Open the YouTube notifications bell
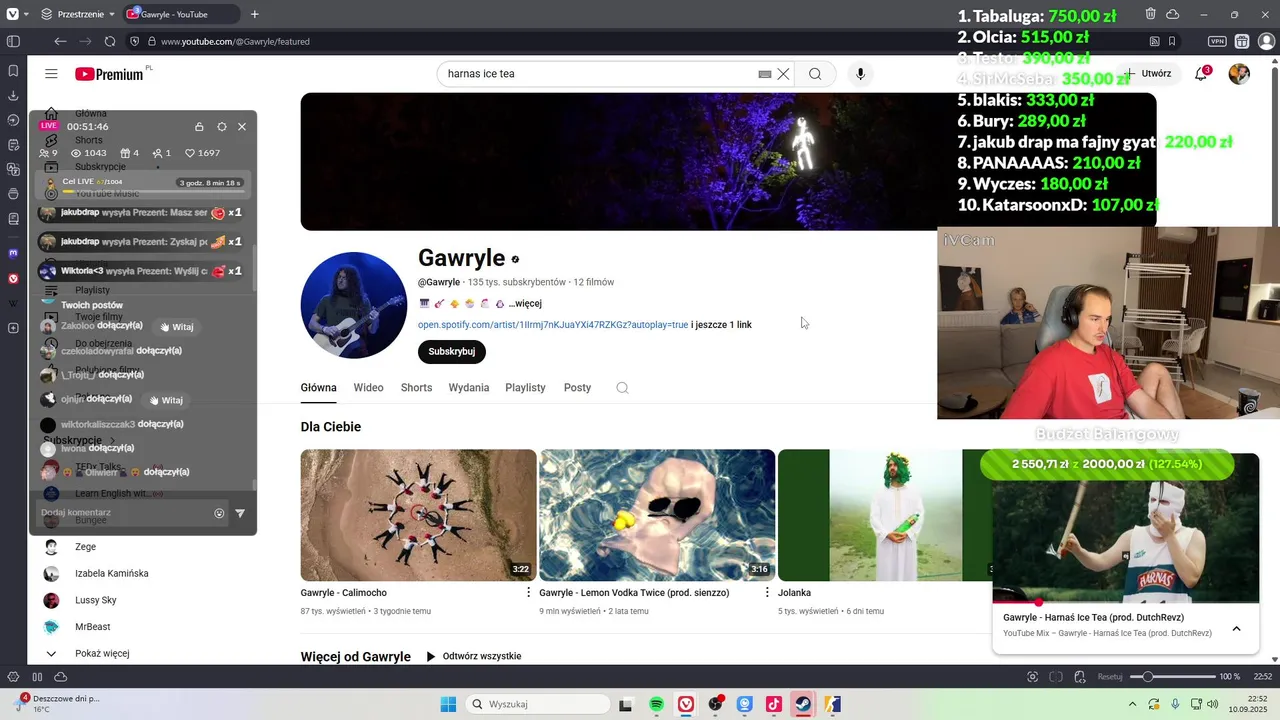Image resolution: width=1280 pixels, height=720 pixels. click(x=1201, y=74)
